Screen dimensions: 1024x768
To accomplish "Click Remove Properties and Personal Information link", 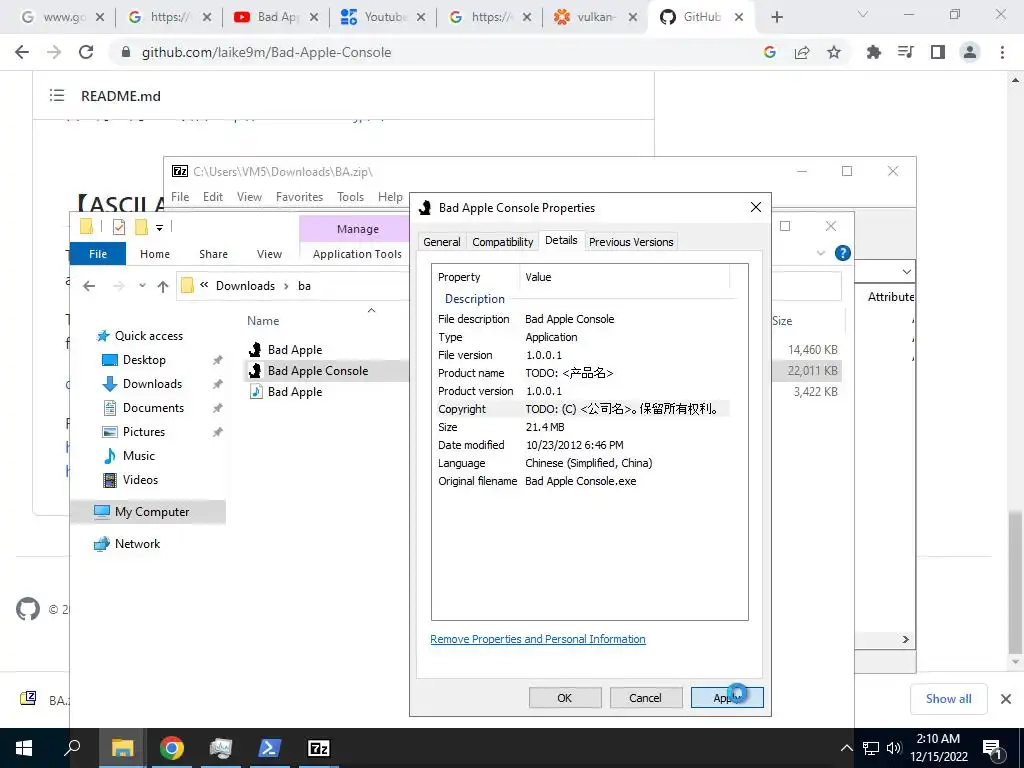I will point(537,639).
